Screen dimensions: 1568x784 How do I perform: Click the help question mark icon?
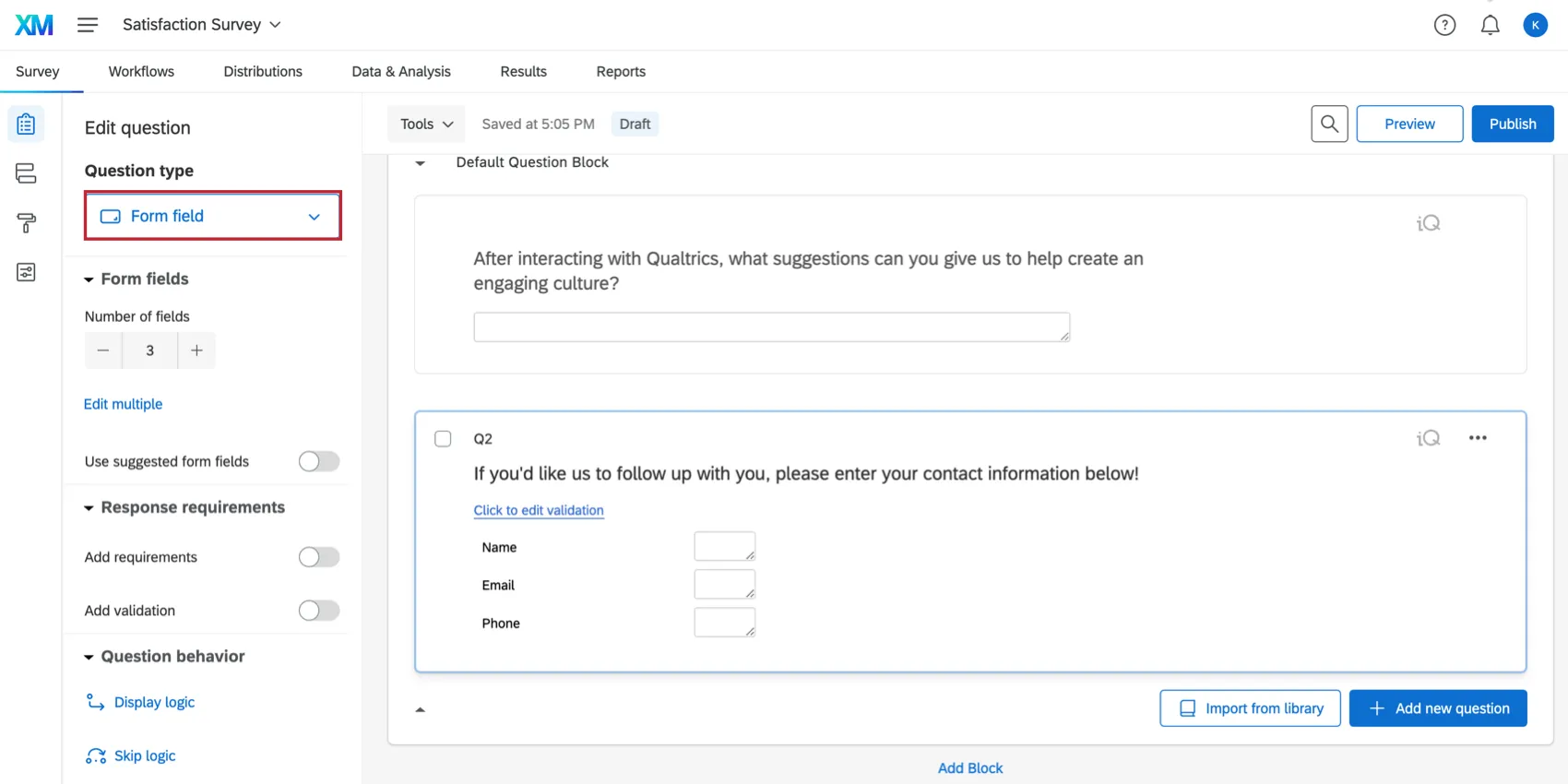pyautogui.click(x=1444, y=25)
